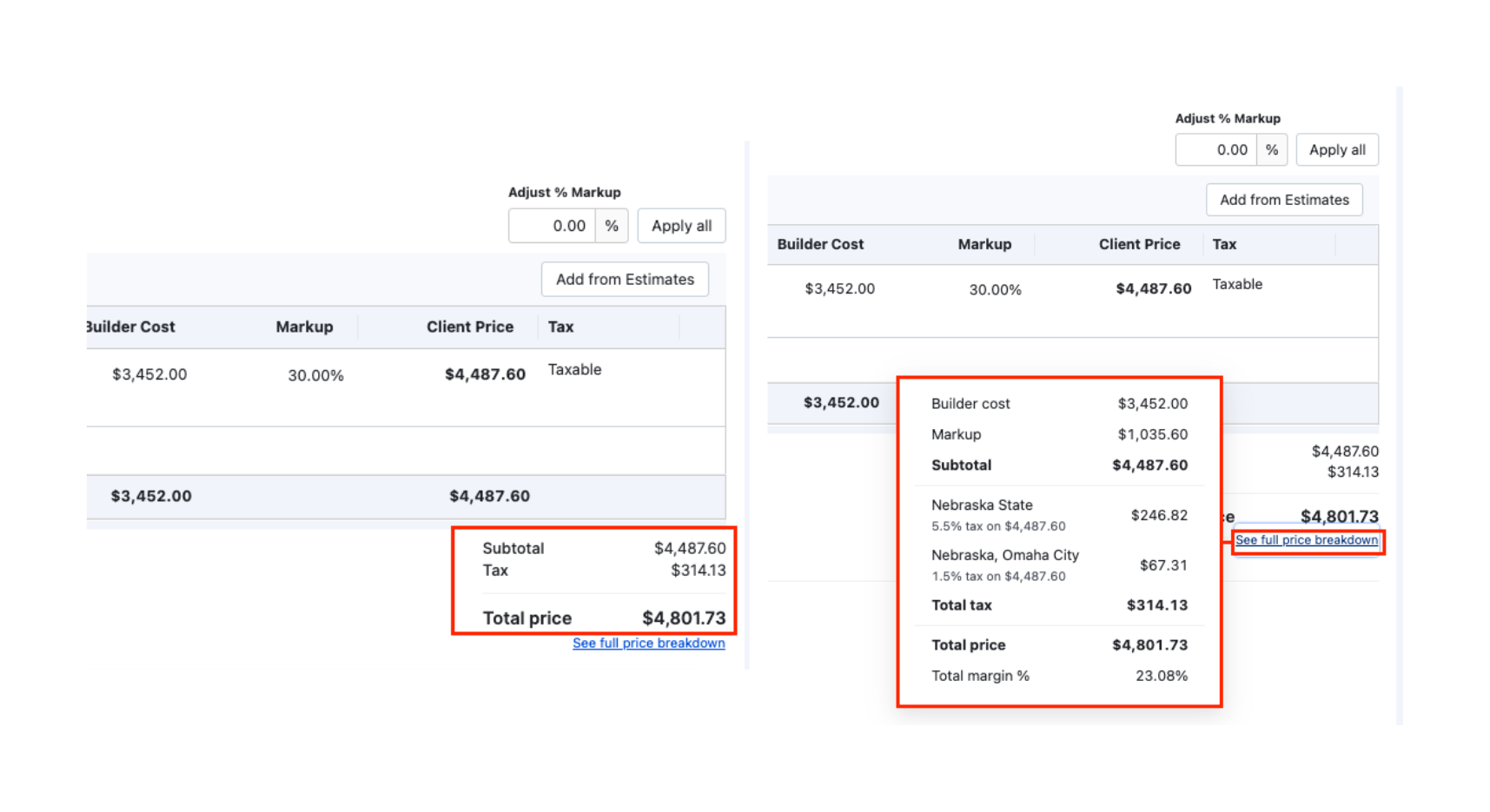Click the Markup $1,035.60 amount in the breakdown

pyautogui.click(x=1152, y=434)
